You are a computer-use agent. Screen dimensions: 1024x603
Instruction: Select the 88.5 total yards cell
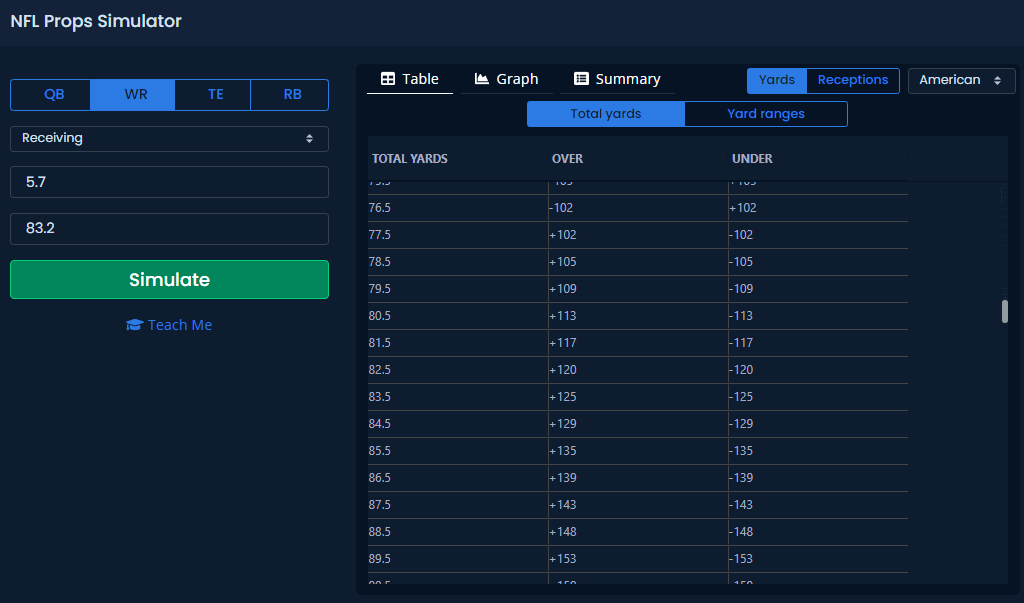[458, 532]
